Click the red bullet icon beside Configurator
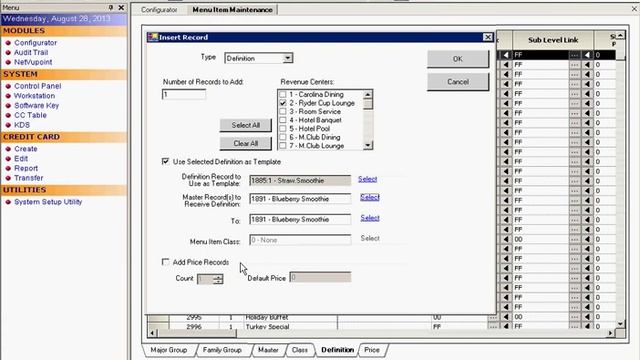The width and height of the screenshot is (640, 360). click(x=8, y=43)
